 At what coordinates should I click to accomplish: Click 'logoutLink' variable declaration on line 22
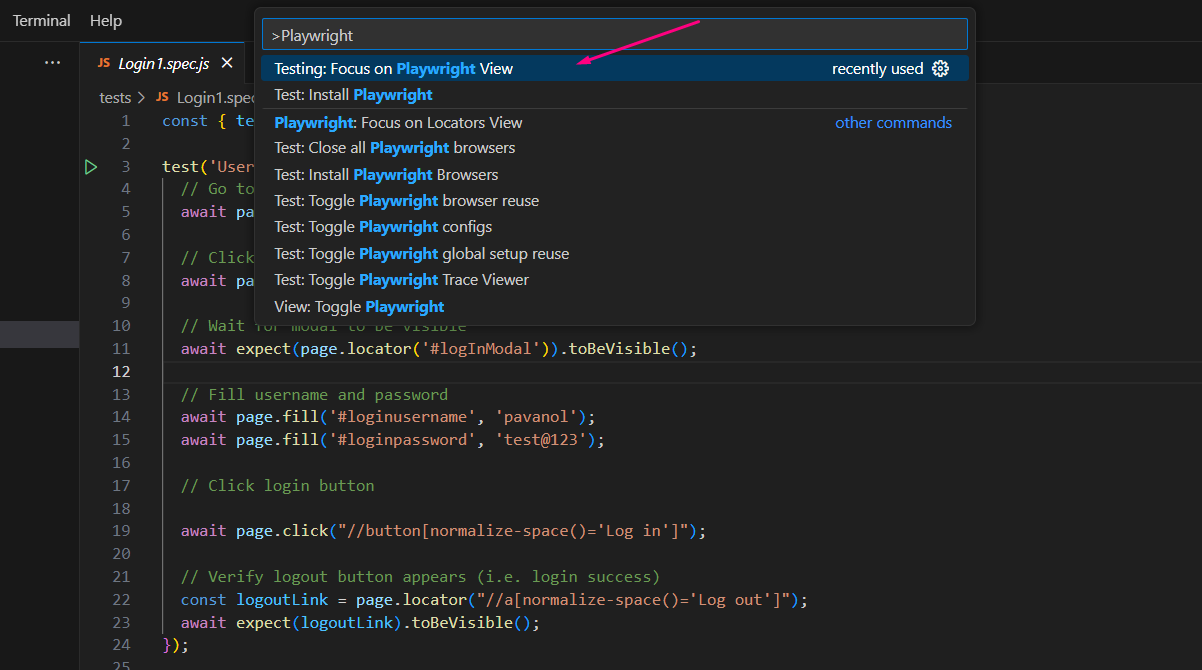click(282, 599)
